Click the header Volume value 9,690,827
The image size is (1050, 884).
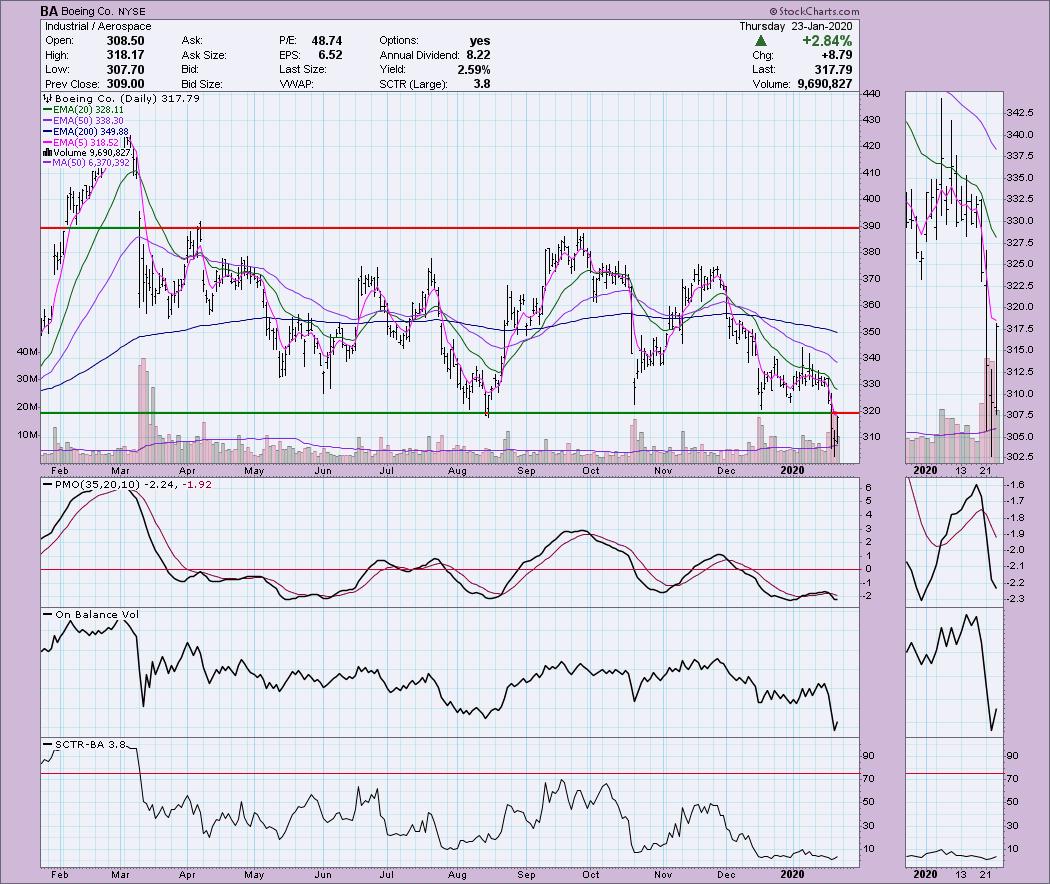click(x=826, y=84)
